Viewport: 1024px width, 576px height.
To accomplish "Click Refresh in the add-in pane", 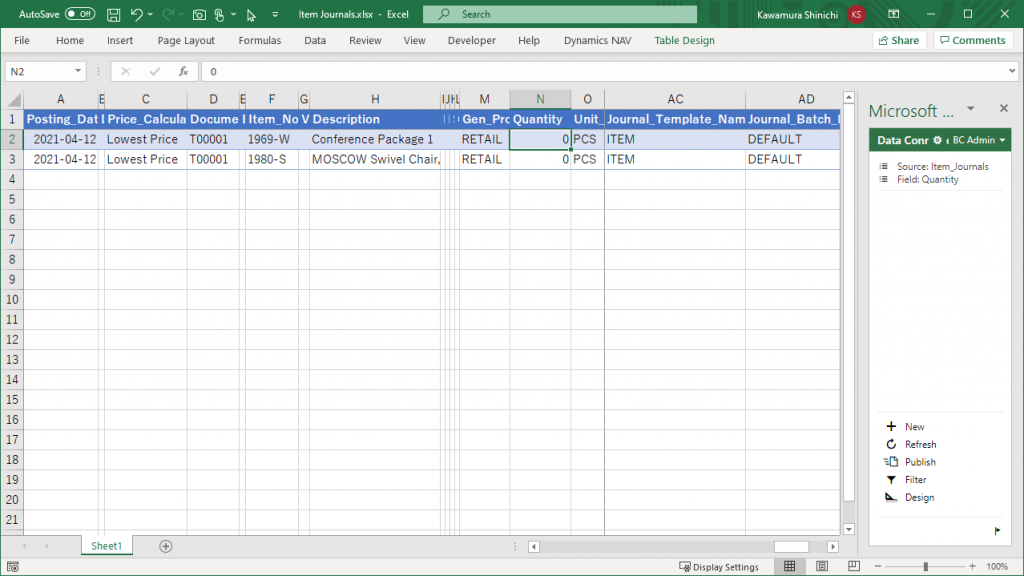I will (919, 445).
